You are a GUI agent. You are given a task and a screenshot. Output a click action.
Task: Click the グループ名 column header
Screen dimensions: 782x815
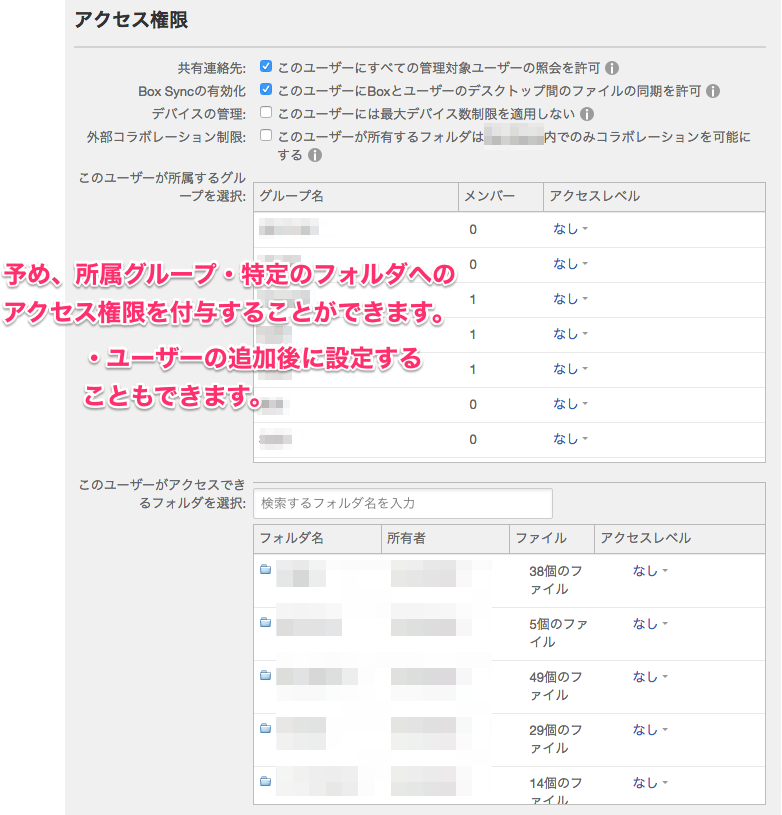290,196
